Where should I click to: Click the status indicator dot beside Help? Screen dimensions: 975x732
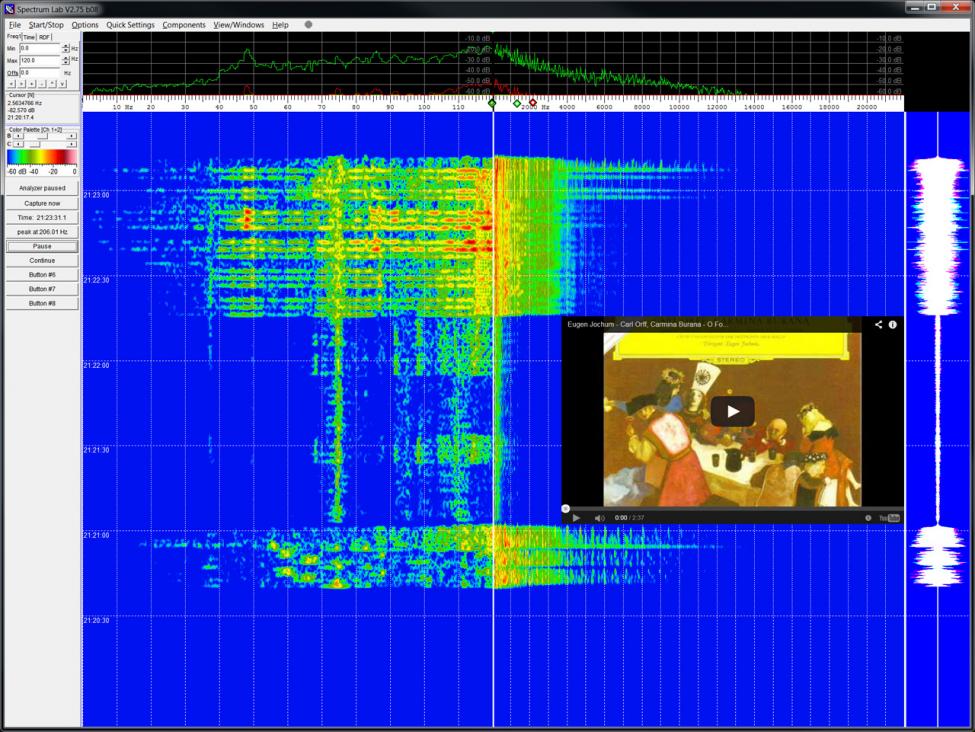click(x=308, y=25)
